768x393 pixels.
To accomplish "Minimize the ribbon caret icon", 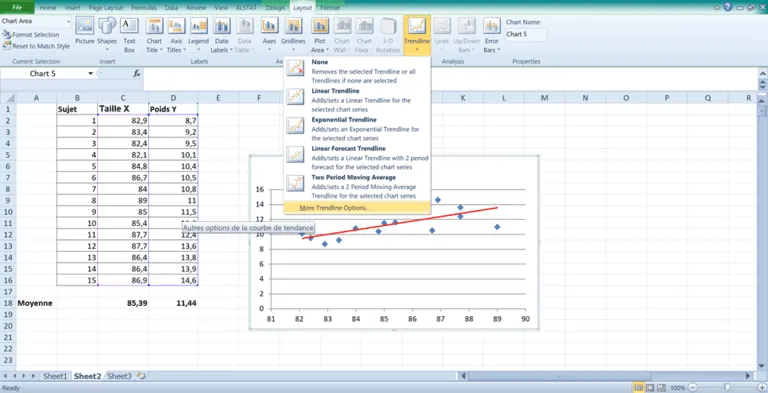I will click(718, 7).
